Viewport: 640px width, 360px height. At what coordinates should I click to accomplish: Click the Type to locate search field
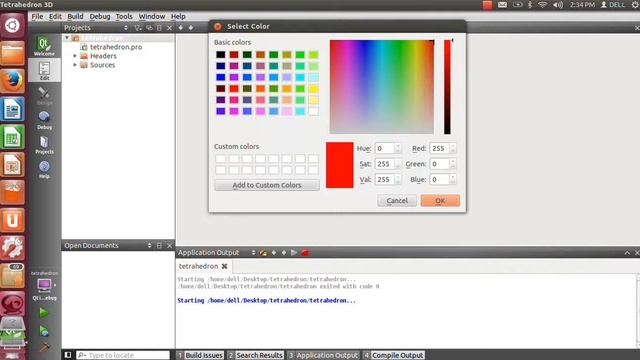pos(123,355)
